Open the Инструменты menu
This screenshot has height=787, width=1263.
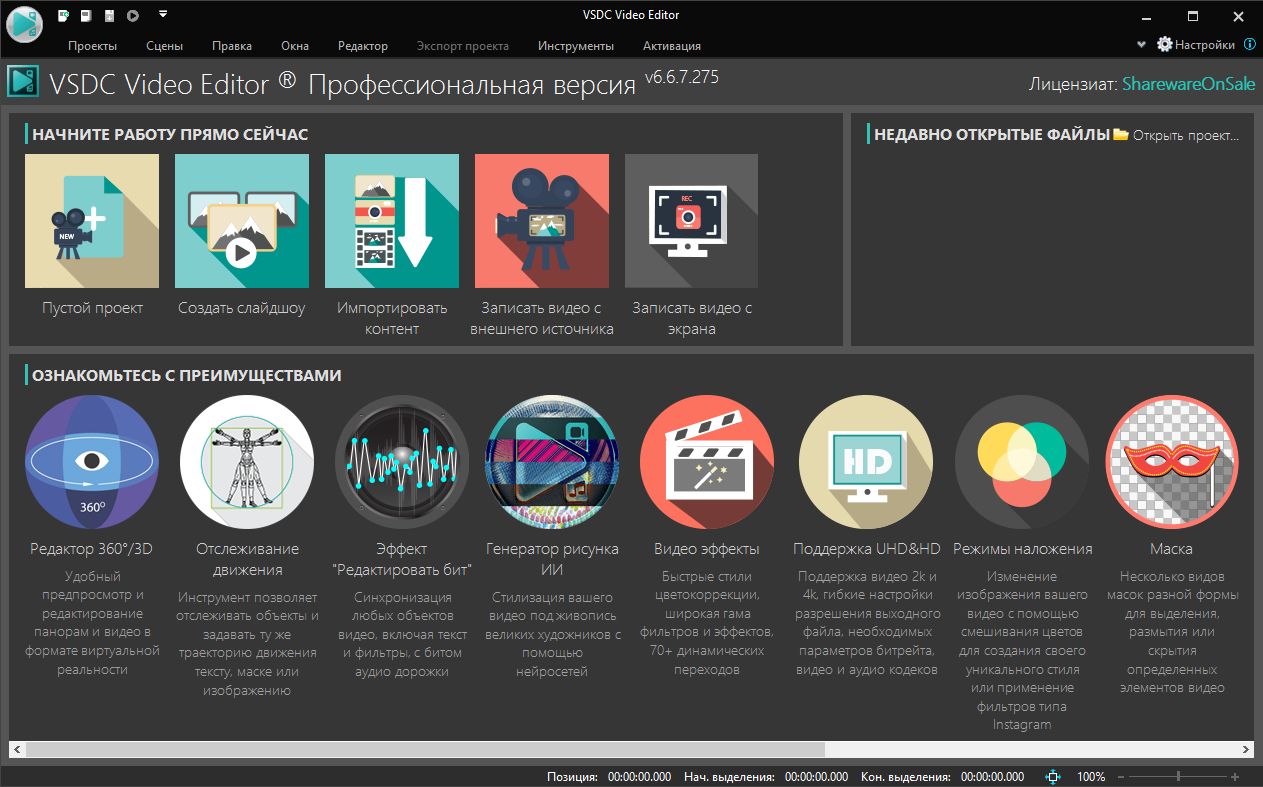coord(576,45)
